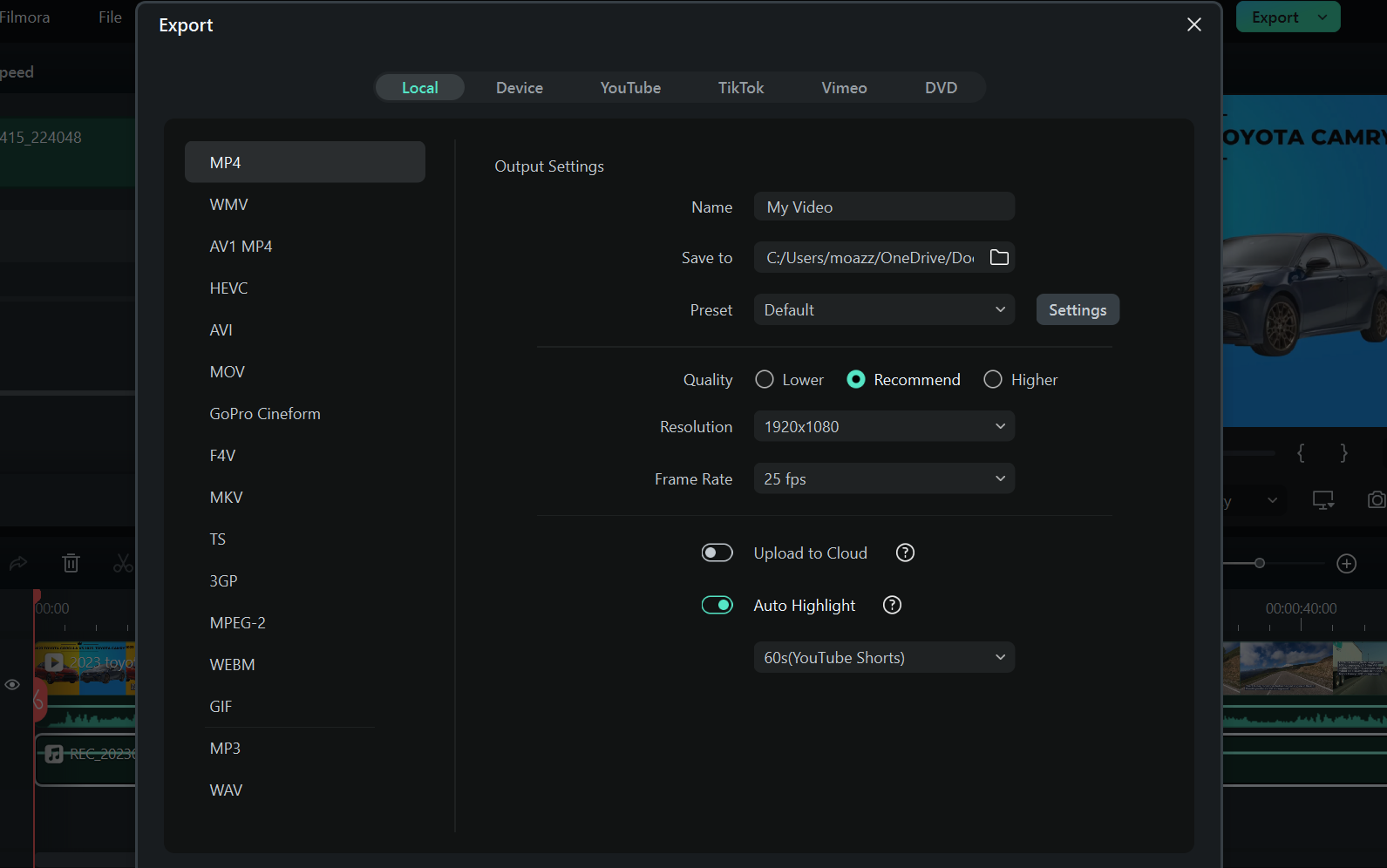Turn off the Auto Highlight toggle
The width and height of the screenshot is (1387, 868).
pyautogui.click(x=717, y=605)
